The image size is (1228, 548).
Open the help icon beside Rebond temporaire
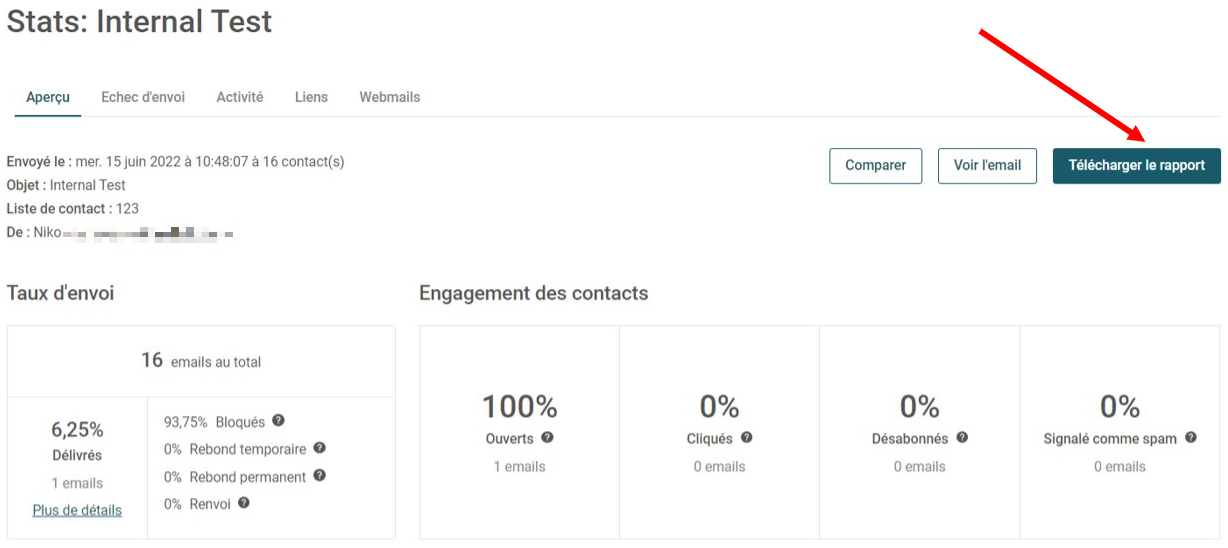tap(319, 448)
